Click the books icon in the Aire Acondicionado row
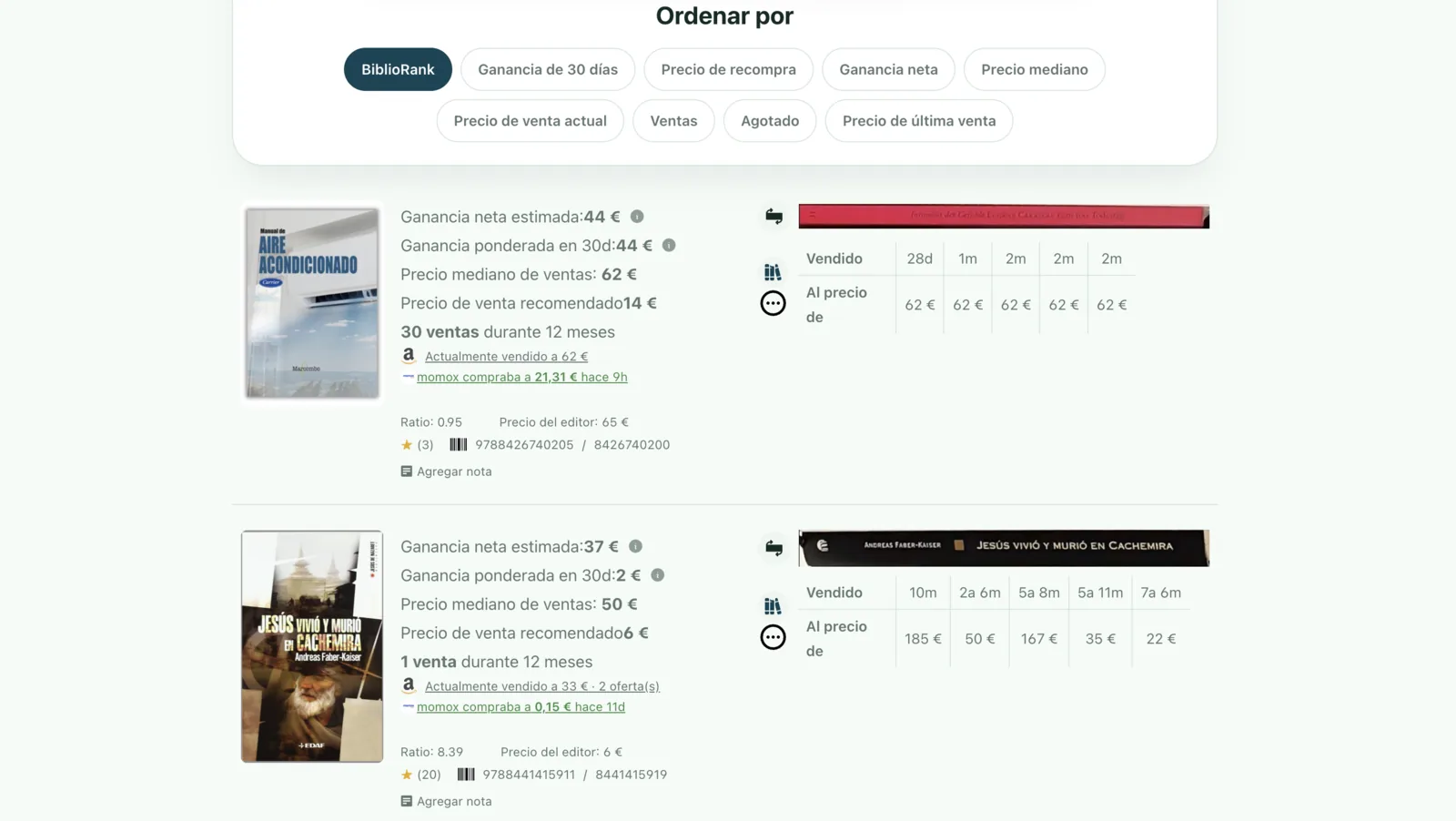Screen dimensions: 1456x821 (x=773, y=272)
